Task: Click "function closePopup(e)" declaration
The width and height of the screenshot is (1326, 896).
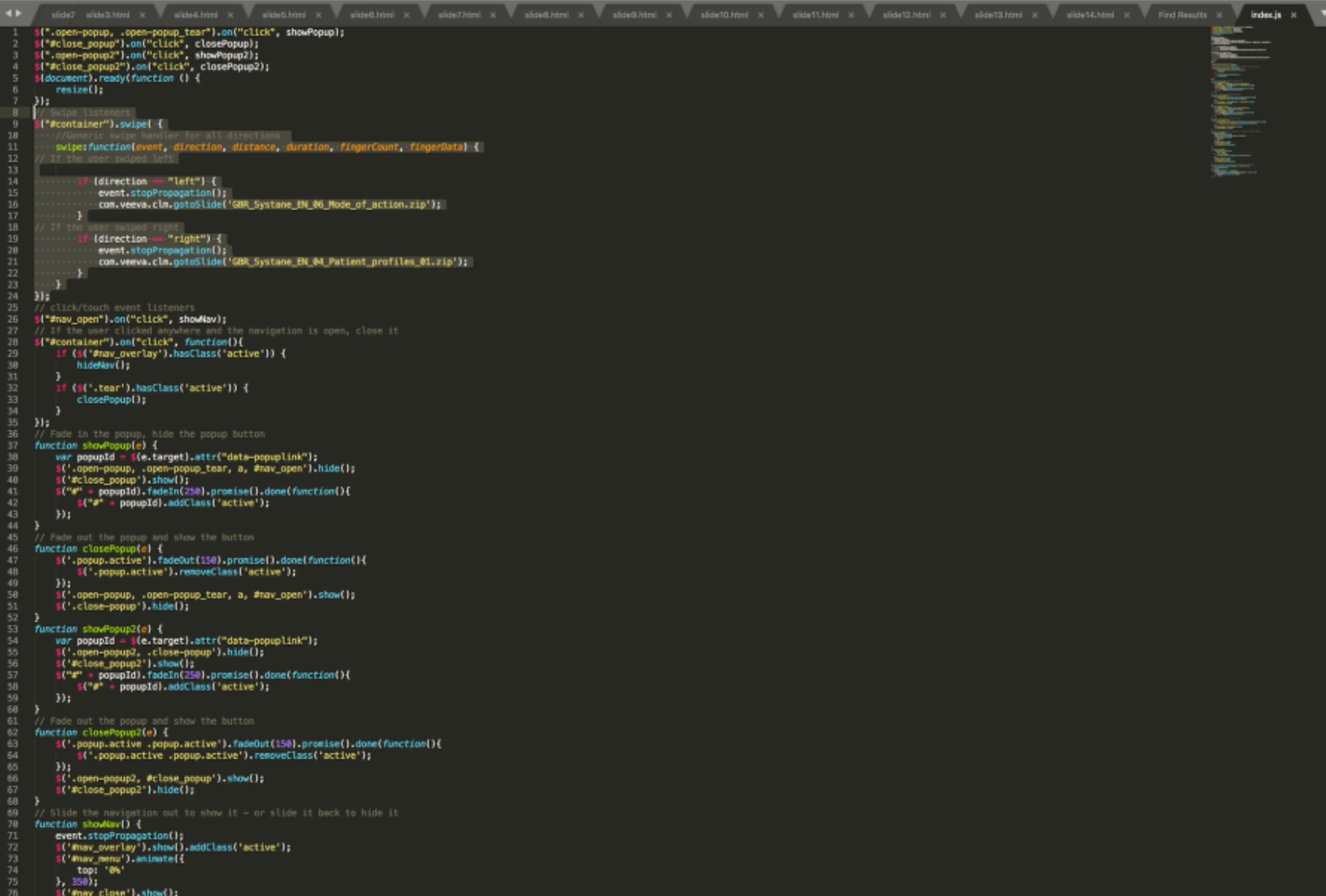Action: (x=98, y=548)
